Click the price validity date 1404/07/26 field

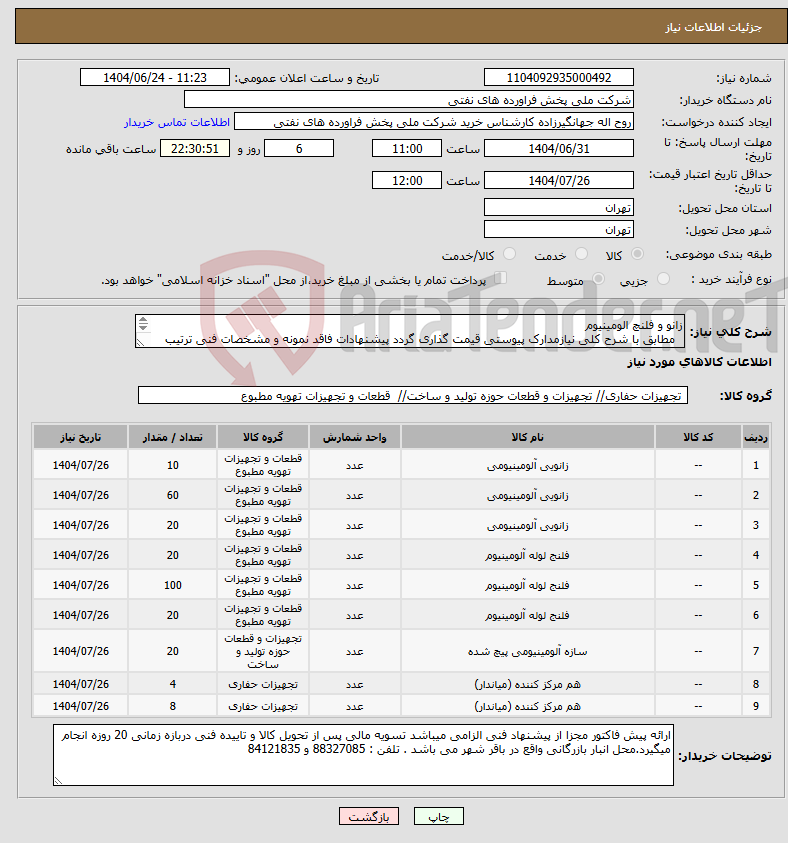pyautogui.click(x=558, y=180)
